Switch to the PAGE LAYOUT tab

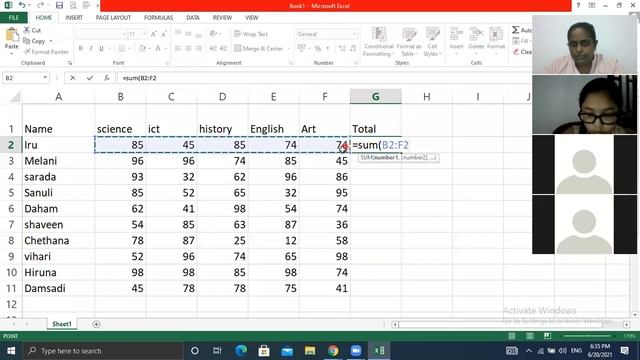tap(113, 18)
